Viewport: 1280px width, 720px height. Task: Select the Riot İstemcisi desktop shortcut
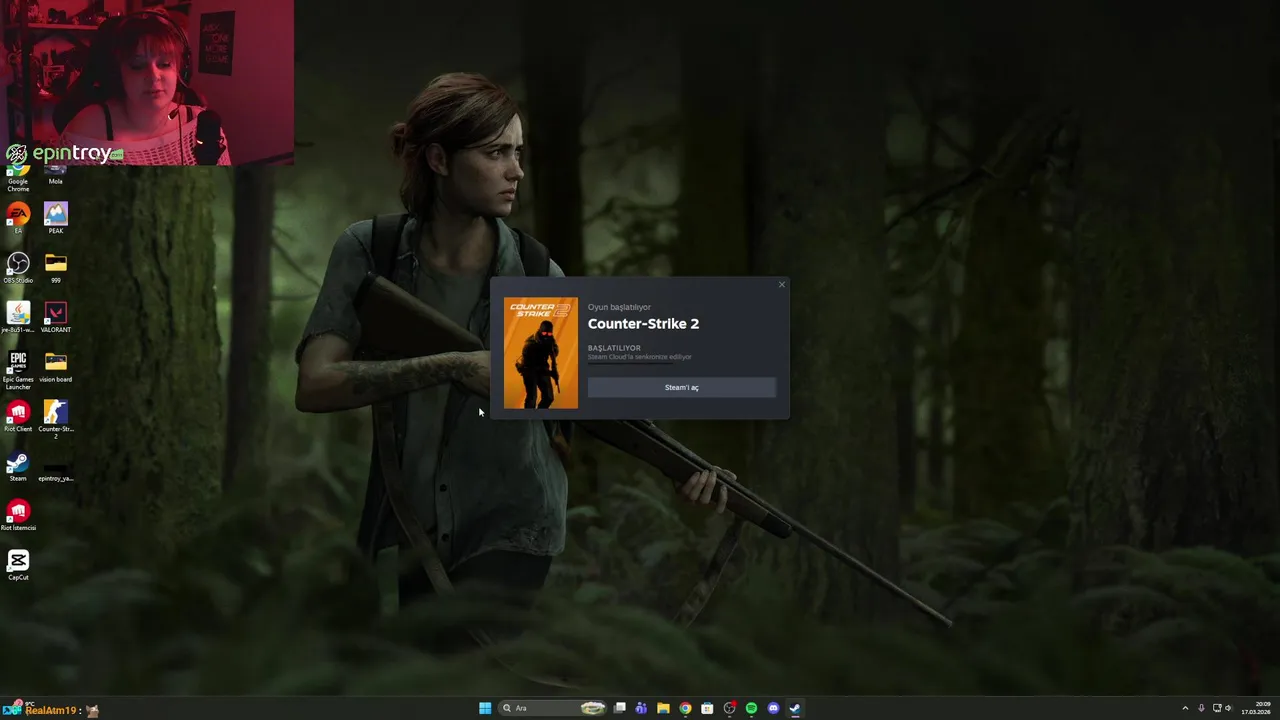[x=18, y=515]
